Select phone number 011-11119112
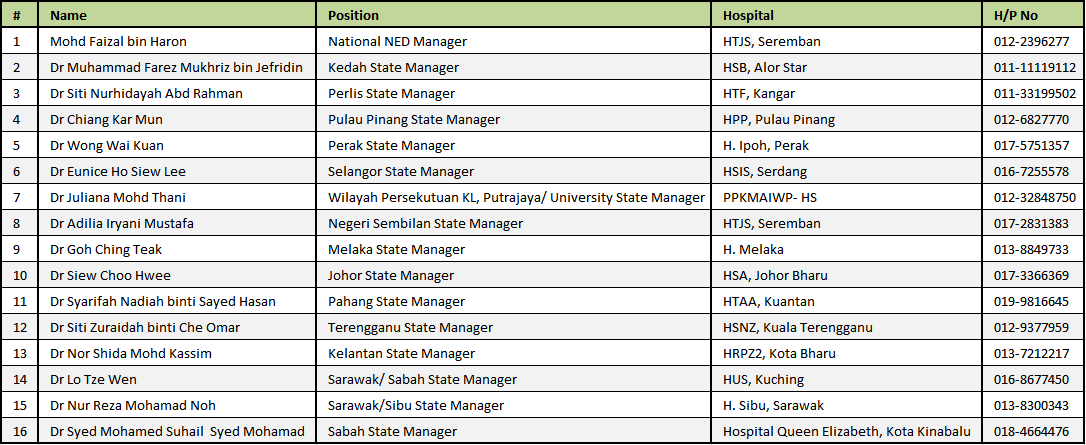1086x445 pixels. [x=1034, y=68]
